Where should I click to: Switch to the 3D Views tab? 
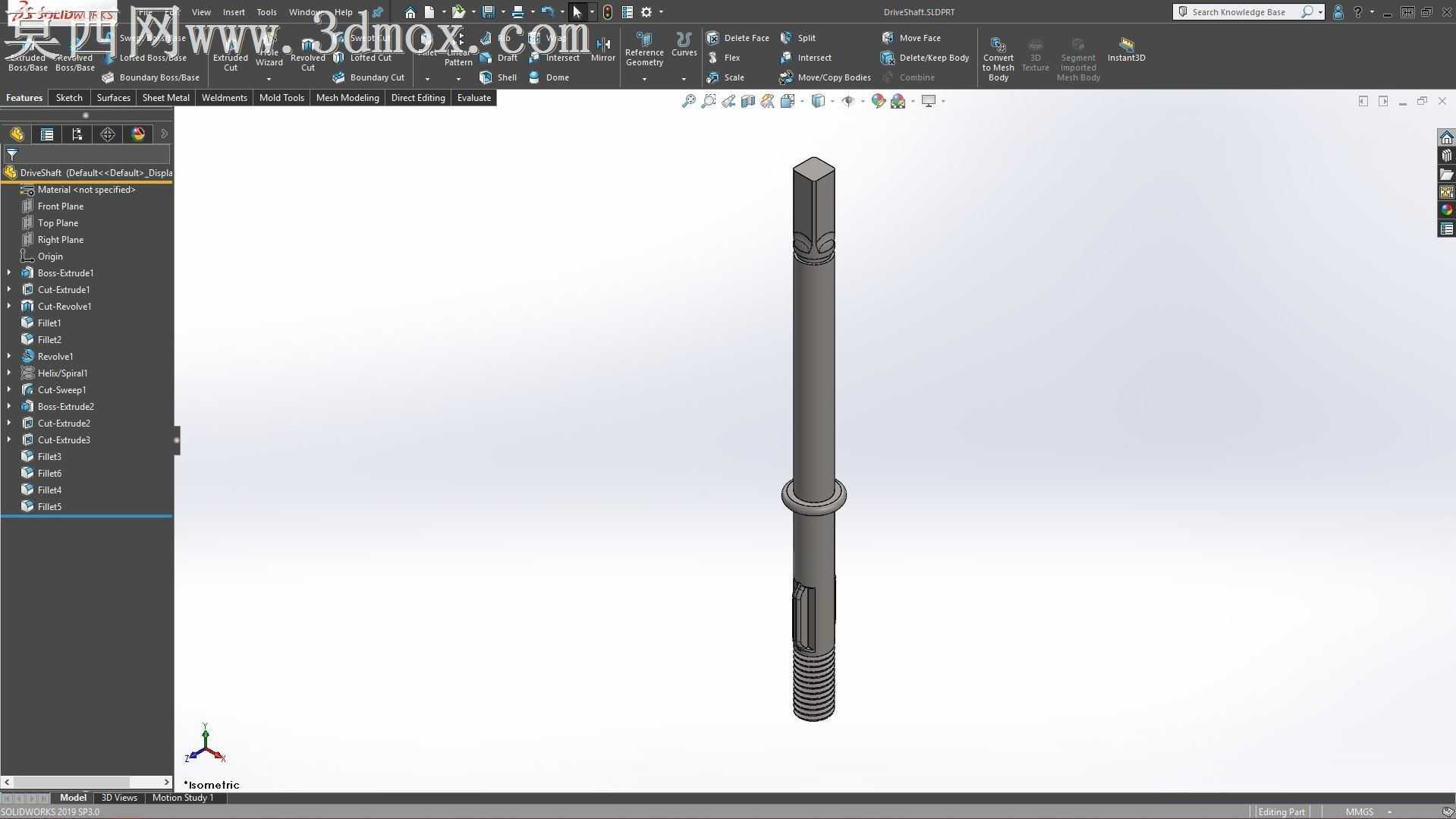click(119, 798)
